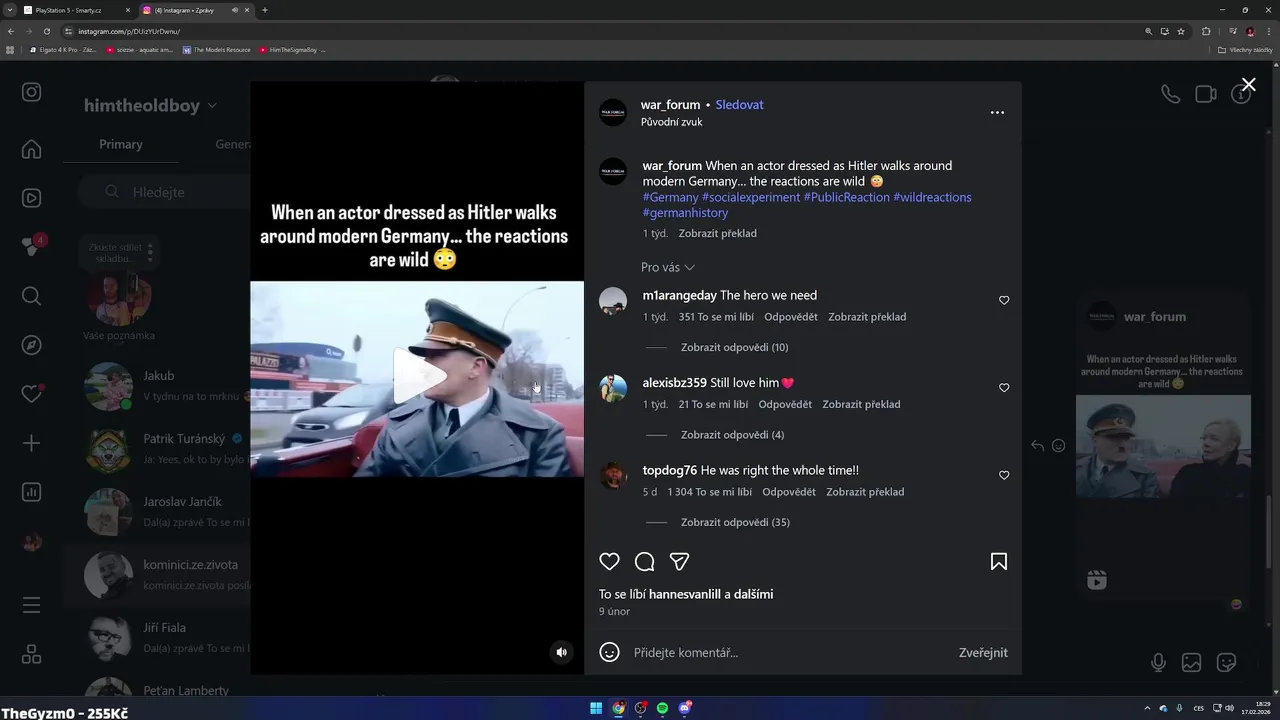Open the Windows Start menu
1280x720 pixels.
pyautogui.click(x=596, y=708)
